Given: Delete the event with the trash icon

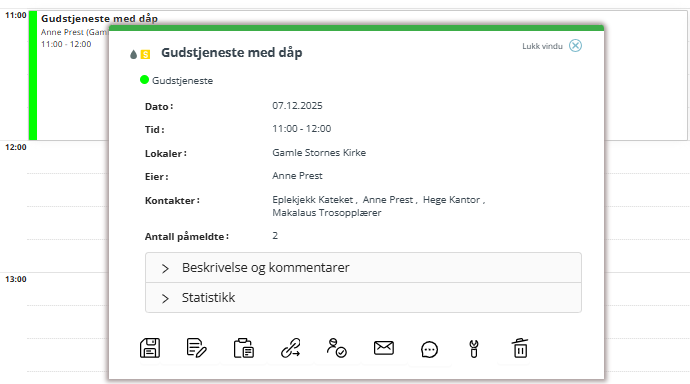Looking at the screenshot, I should point(520,348).
